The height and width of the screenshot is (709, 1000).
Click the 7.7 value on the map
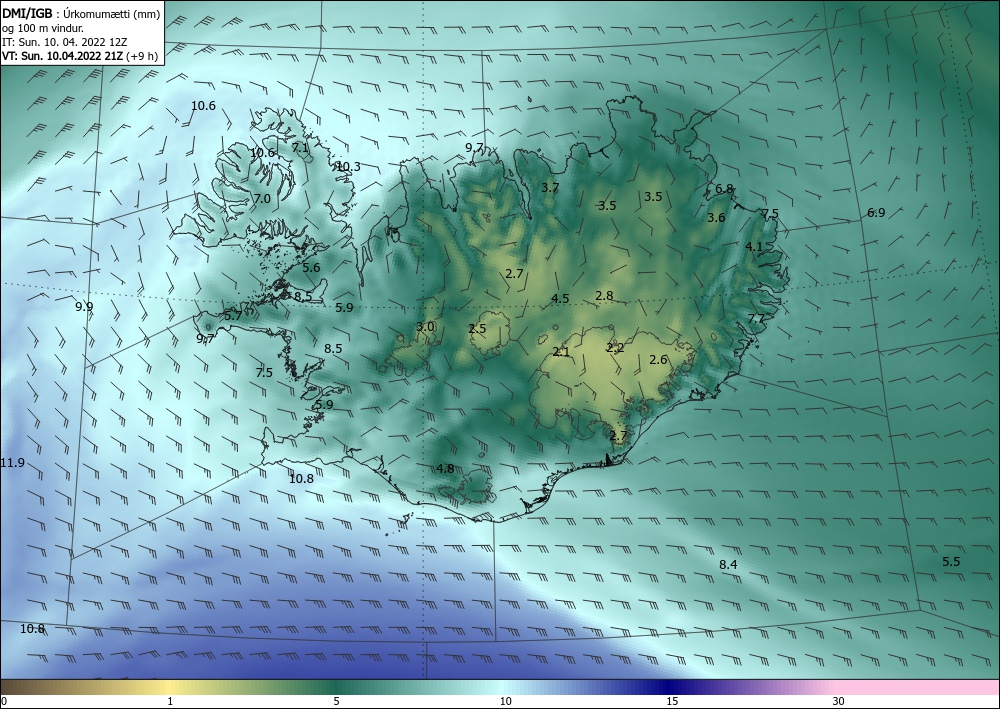pyautogui.click(x=756, y=318)
